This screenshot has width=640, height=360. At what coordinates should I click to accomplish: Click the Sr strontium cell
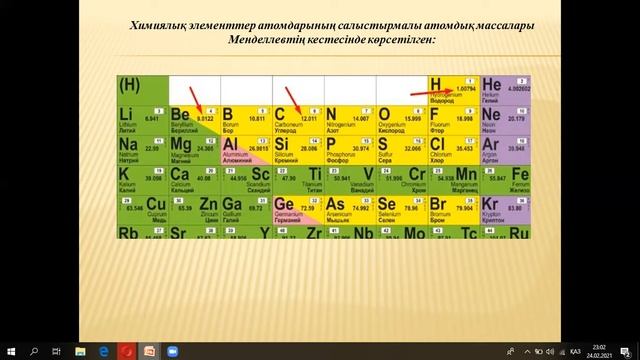coord(195,232)
